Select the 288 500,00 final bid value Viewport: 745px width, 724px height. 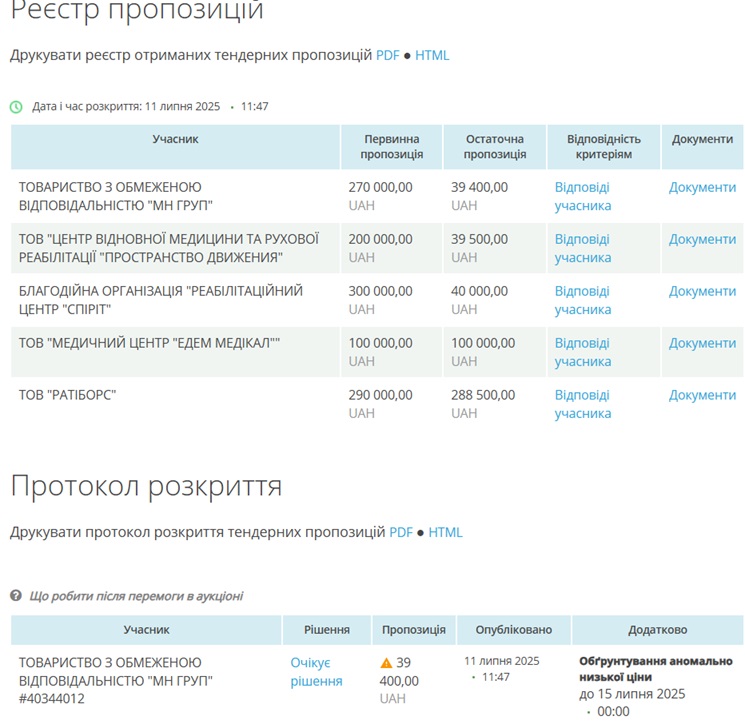tap(483, 395)
